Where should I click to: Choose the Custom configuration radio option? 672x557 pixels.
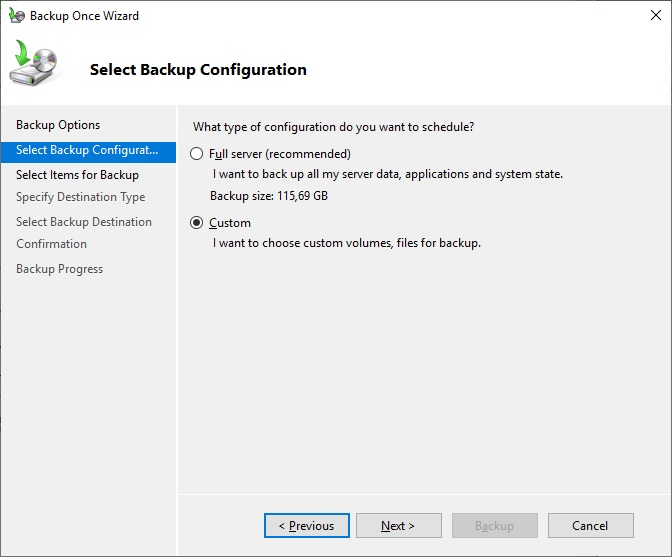197,223
